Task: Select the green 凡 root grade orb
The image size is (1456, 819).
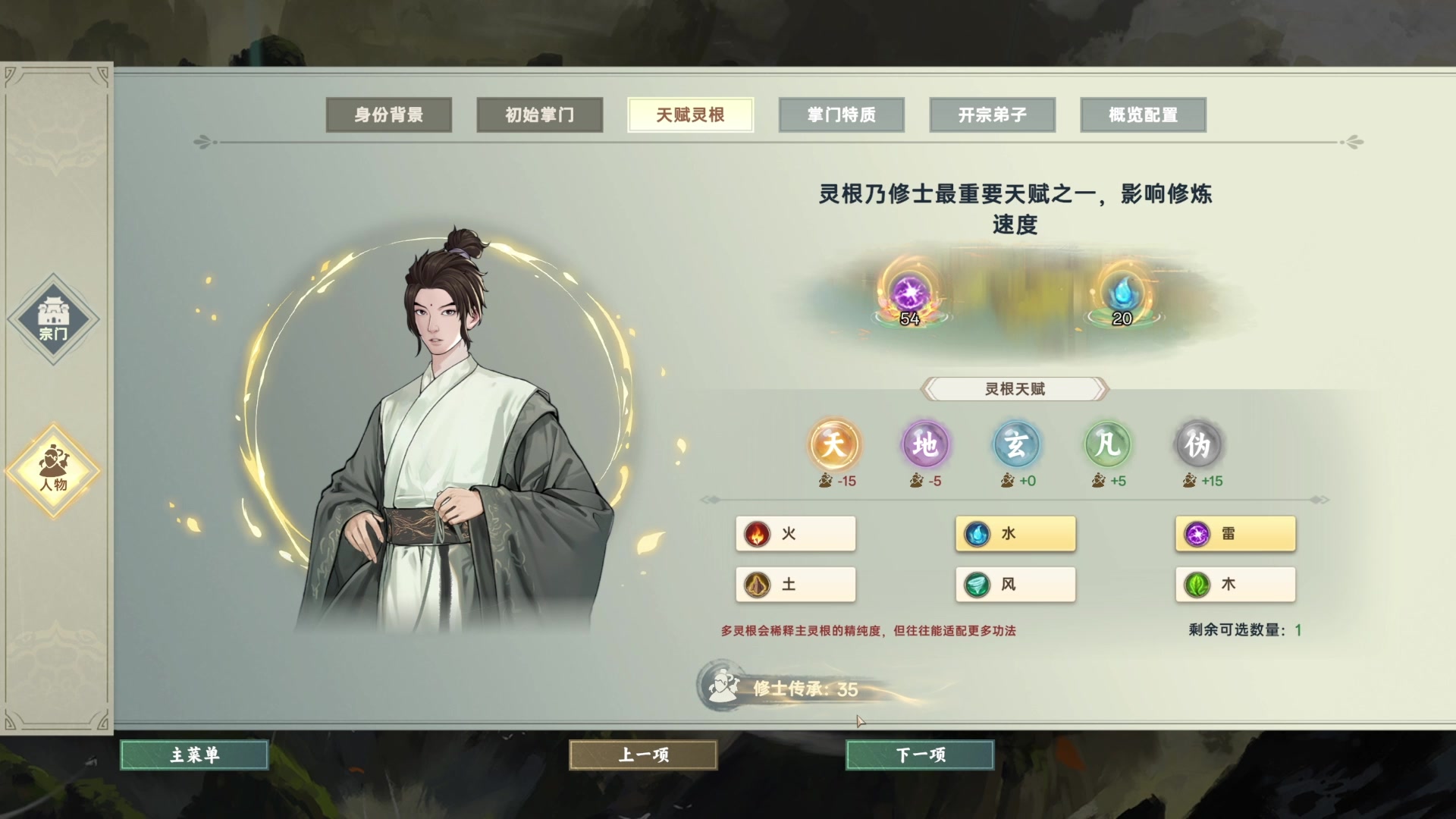Action: 1107,444
